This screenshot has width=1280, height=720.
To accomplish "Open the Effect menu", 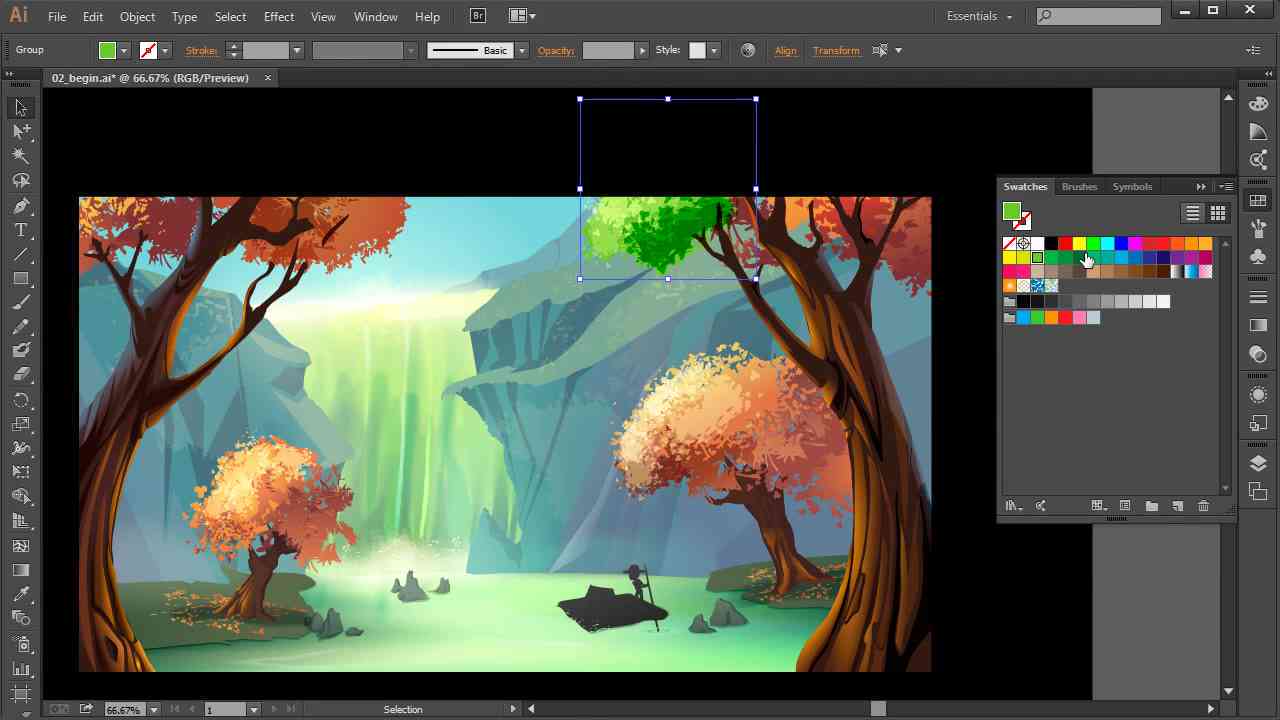I will pyautogui.click(x=279, y=16).
